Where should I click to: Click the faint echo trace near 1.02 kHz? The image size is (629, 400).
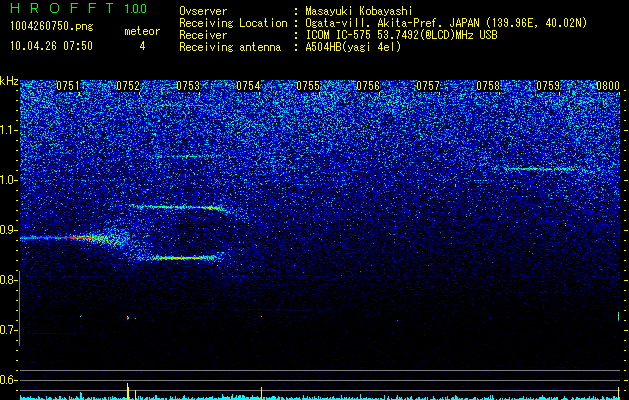click(540, 169)
